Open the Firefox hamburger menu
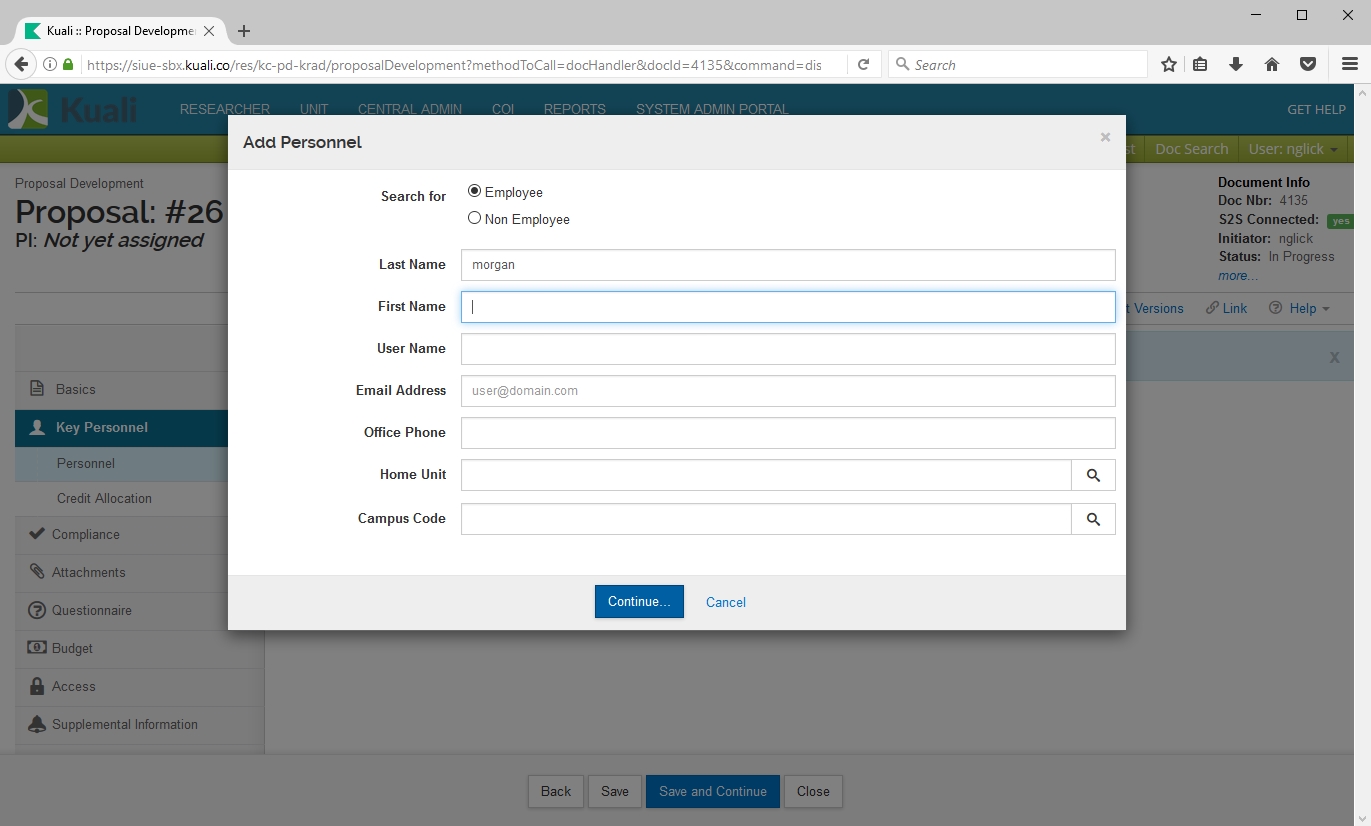Screen dimensions: 1371x826 click(x=1349, y=65)
